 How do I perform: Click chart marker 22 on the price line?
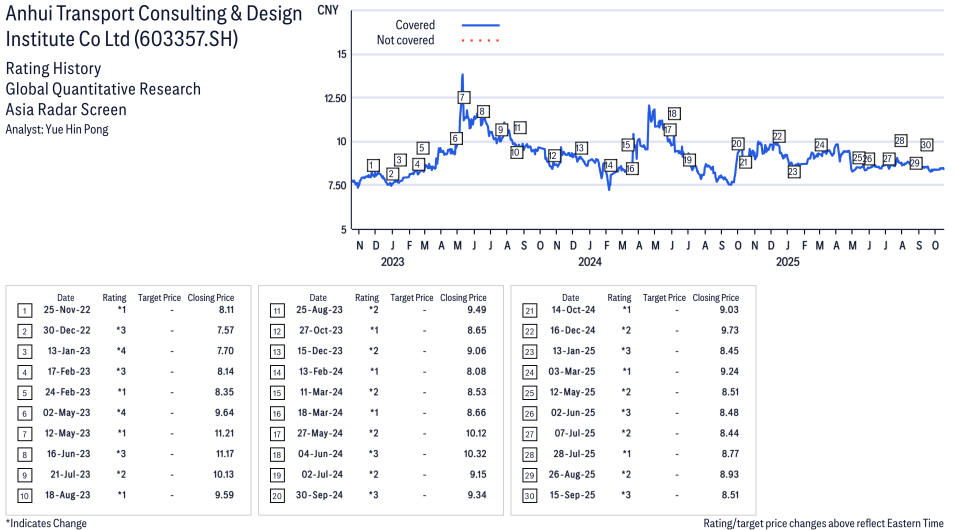coord(778,136)
